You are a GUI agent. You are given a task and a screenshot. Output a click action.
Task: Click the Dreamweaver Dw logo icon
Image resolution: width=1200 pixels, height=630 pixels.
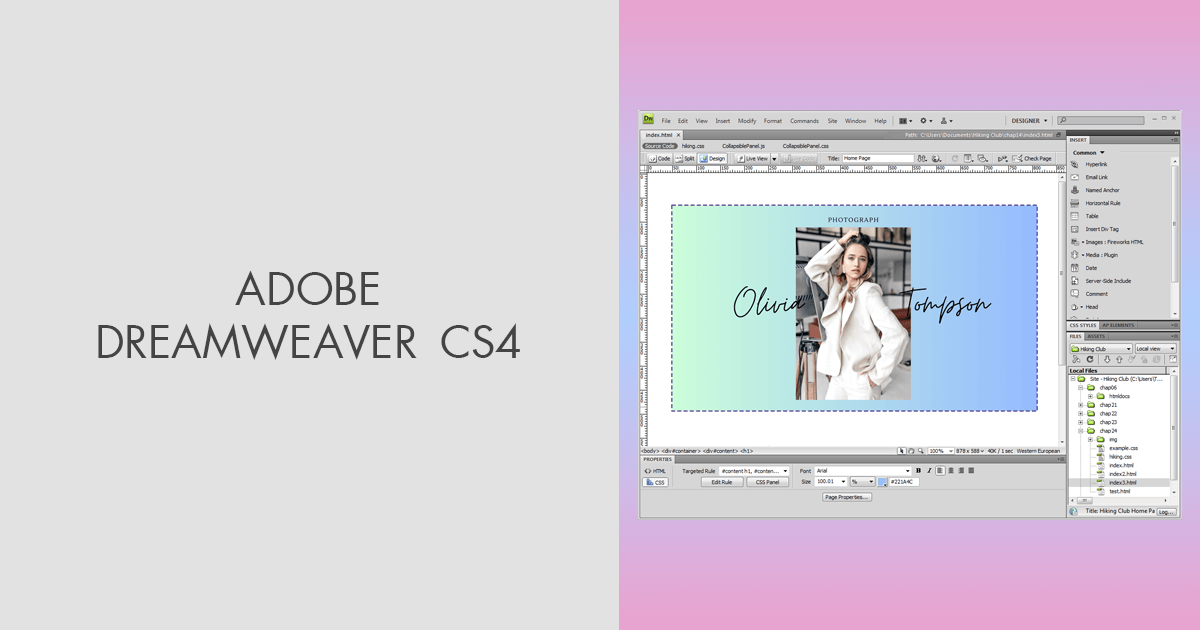(648, 119)
